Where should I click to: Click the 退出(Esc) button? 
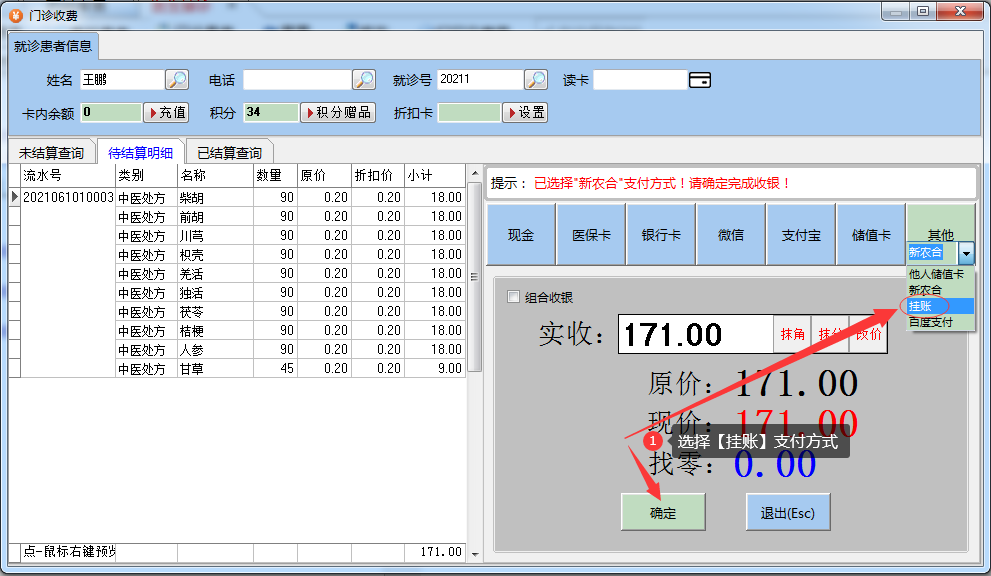tap(787, 512)
